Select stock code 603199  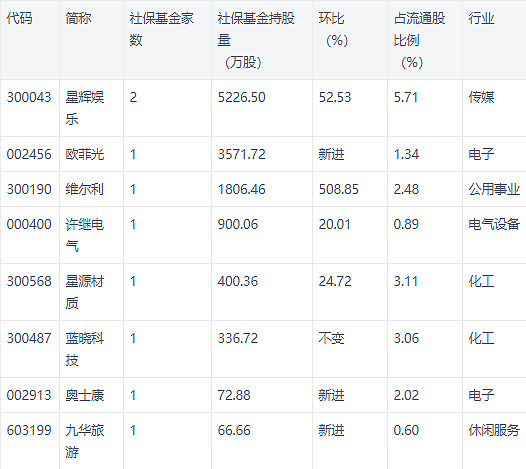click(29, 430)
